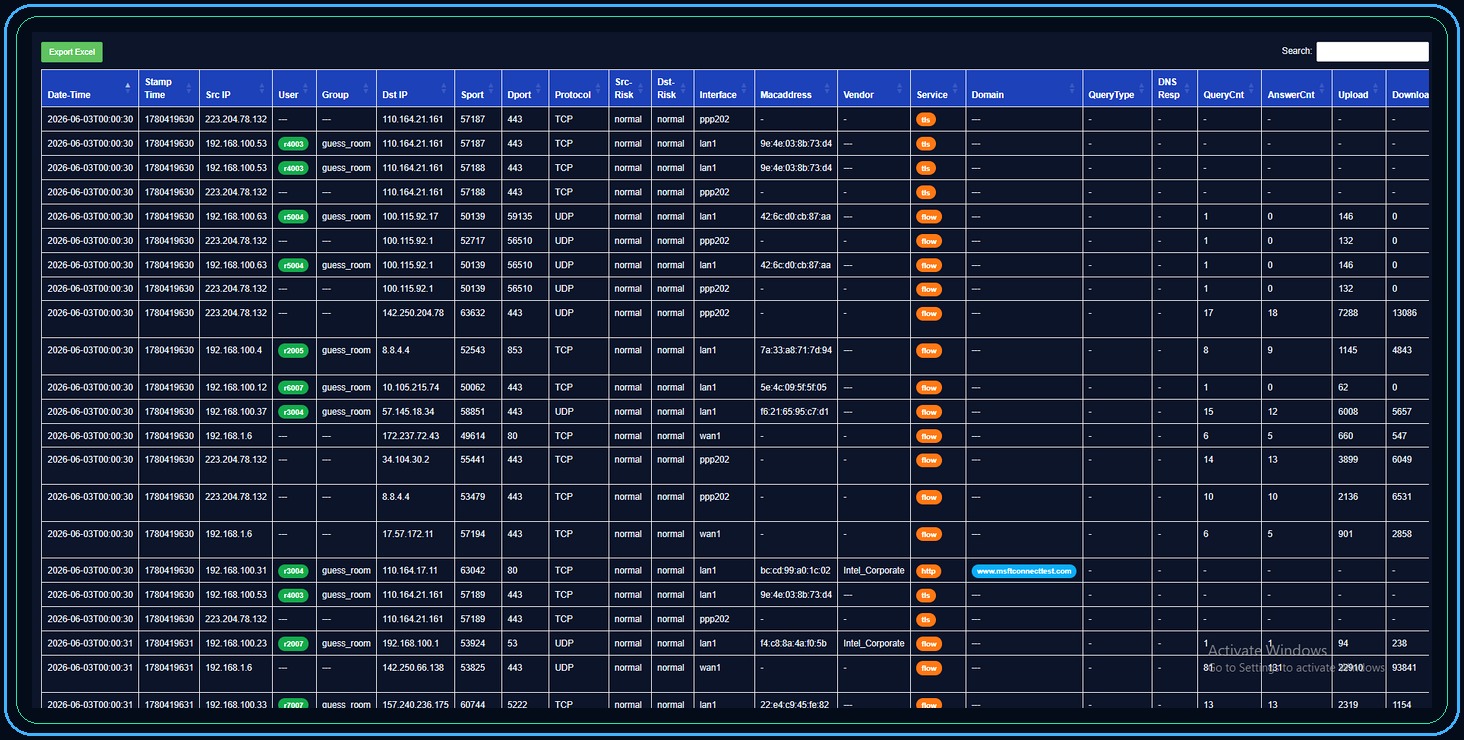
Task: Select MAC address bc:cd:99:a0:1c:02
Action: (x=795, y=570)
